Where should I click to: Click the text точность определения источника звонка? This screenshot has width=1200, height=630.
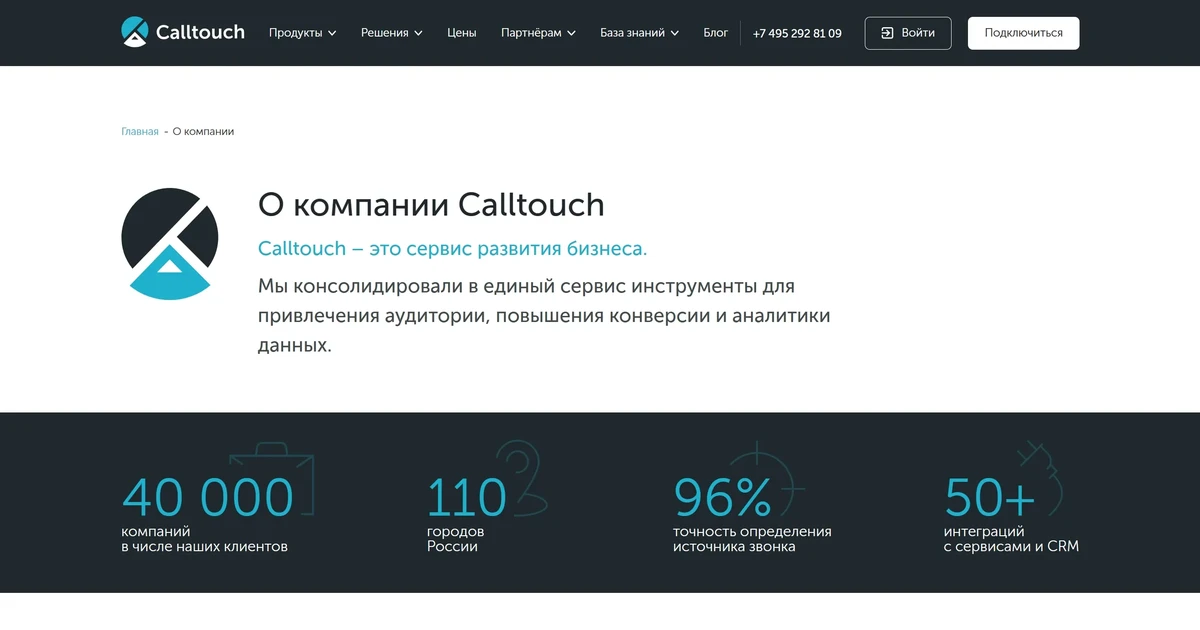752,539
